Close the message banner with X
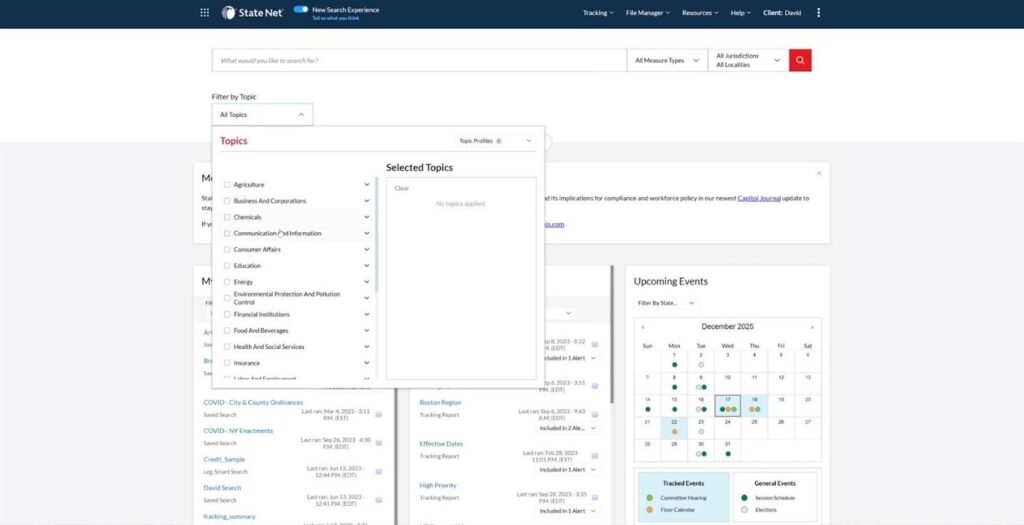 (x=819, y=173)
